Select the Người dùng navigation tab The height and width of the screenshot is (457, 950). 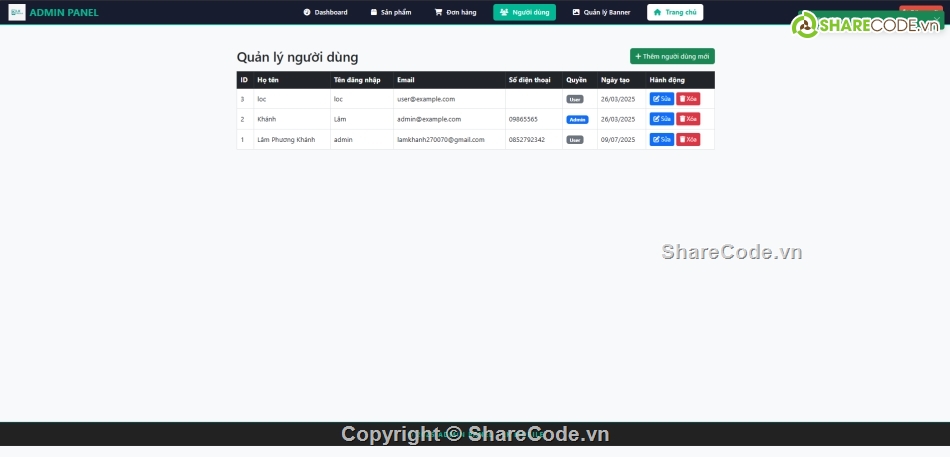[x=524, y=12]
